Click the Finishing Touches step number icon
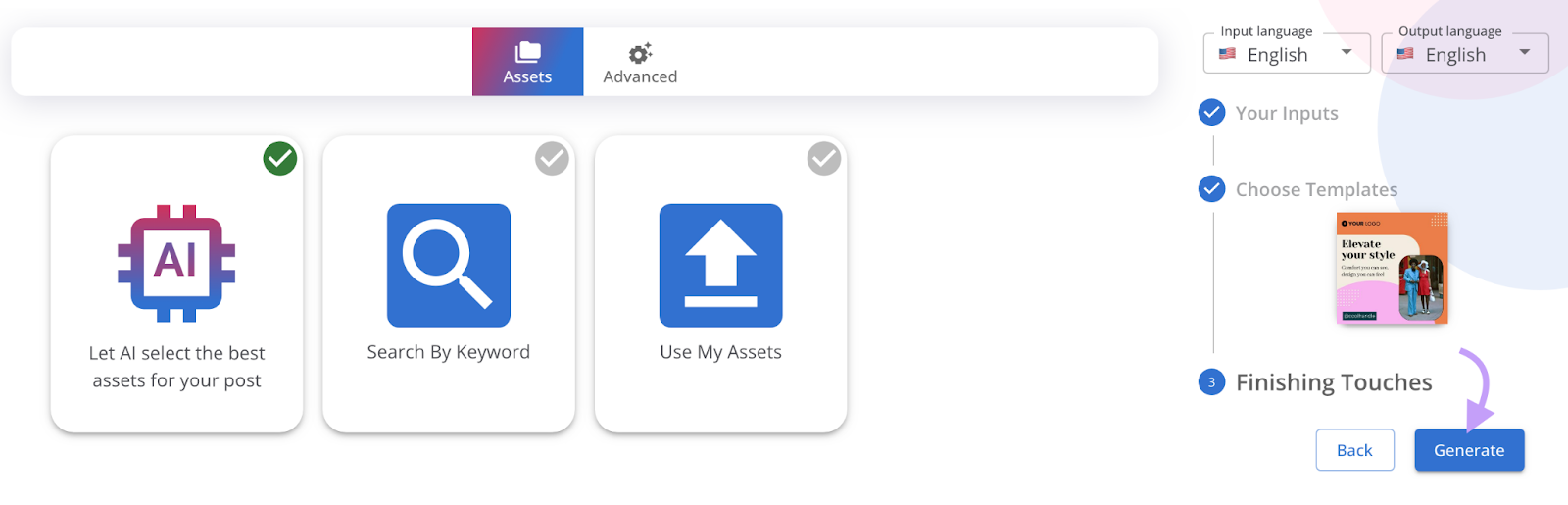Screen dimensions: 1568x505 pos(1211,382)
